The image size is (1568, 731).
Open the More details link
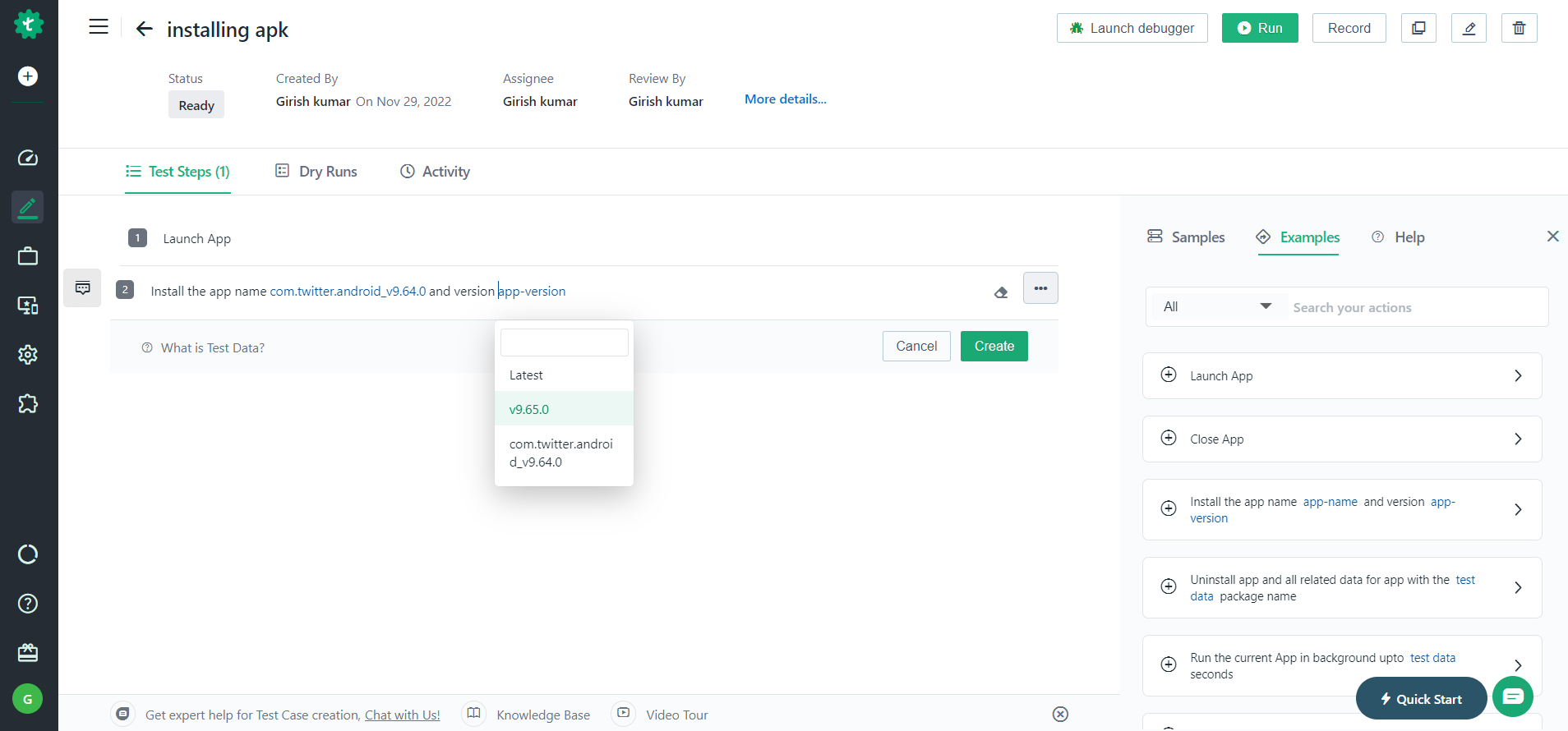[x=786, y=99]
